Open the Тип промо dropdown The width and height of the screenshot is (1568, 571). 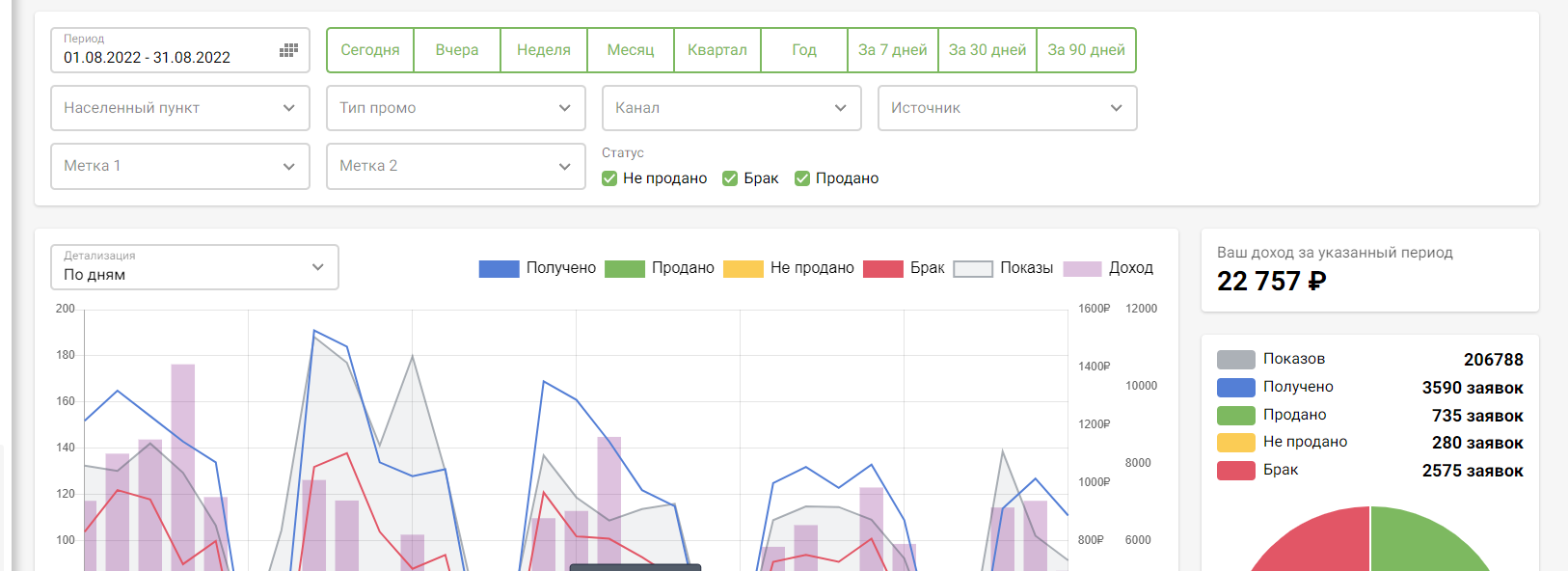coord(456,108)
